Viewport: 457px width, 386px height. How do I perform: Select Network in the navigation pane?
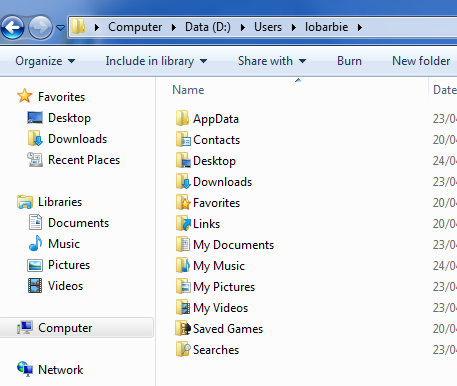[x=61, y=370]
